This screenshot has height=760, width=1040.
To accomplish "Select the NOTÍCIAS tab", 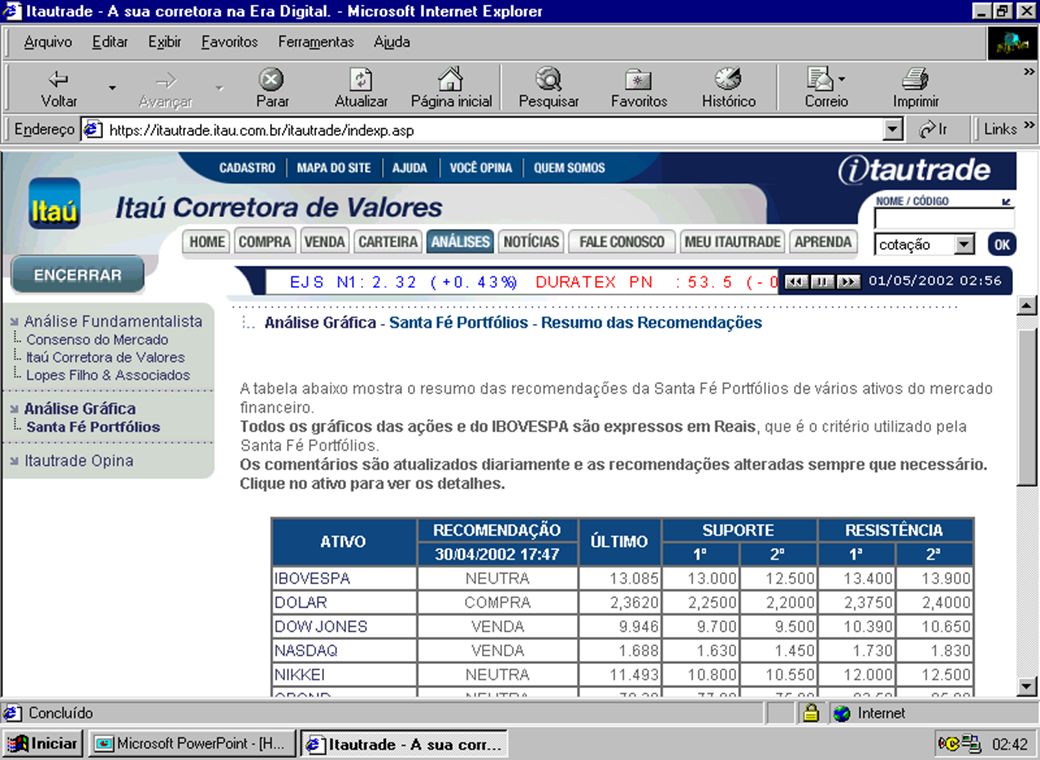I will coord(531,242).
